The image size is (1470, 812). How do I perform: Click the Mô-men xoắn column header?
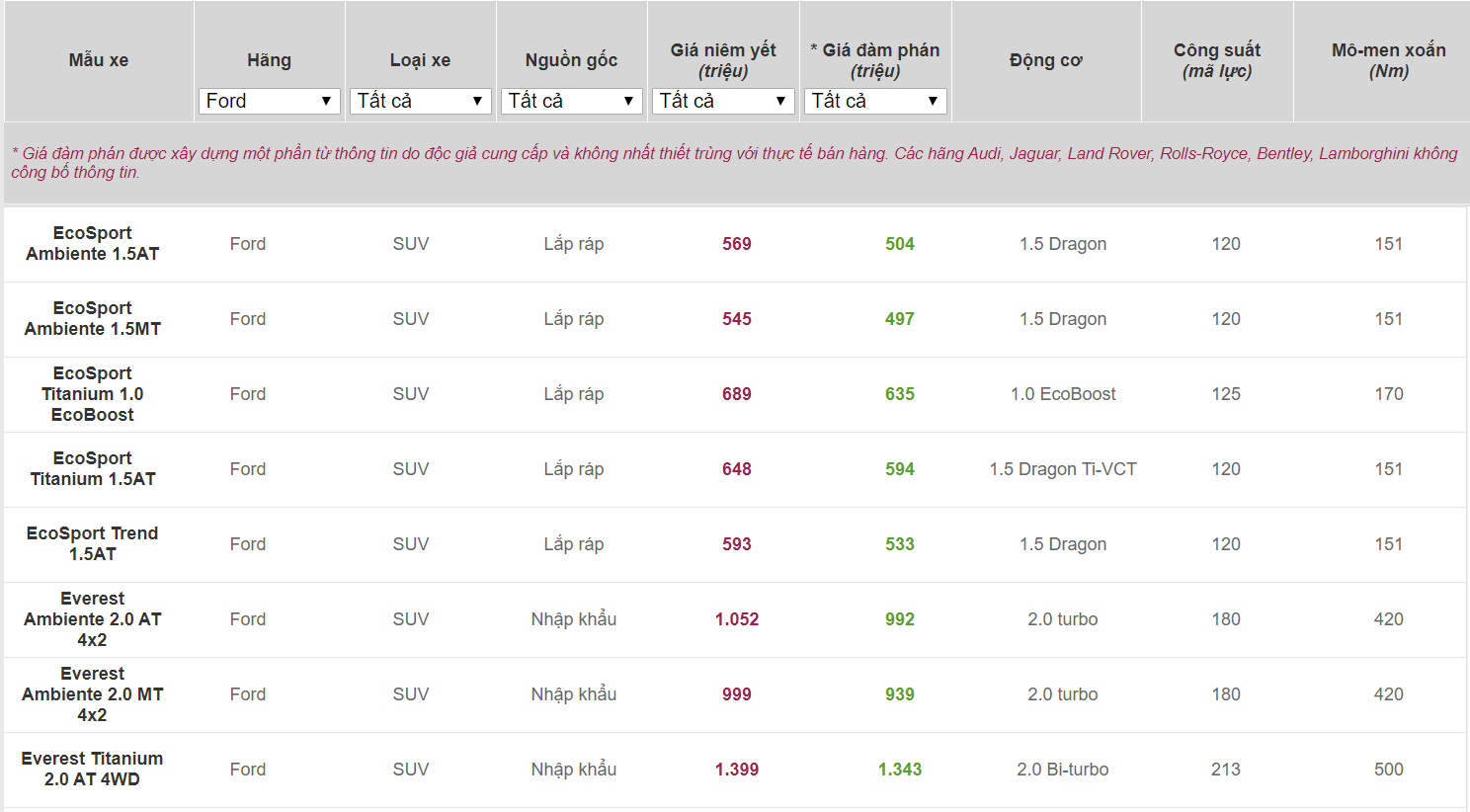pos(1388,60)
